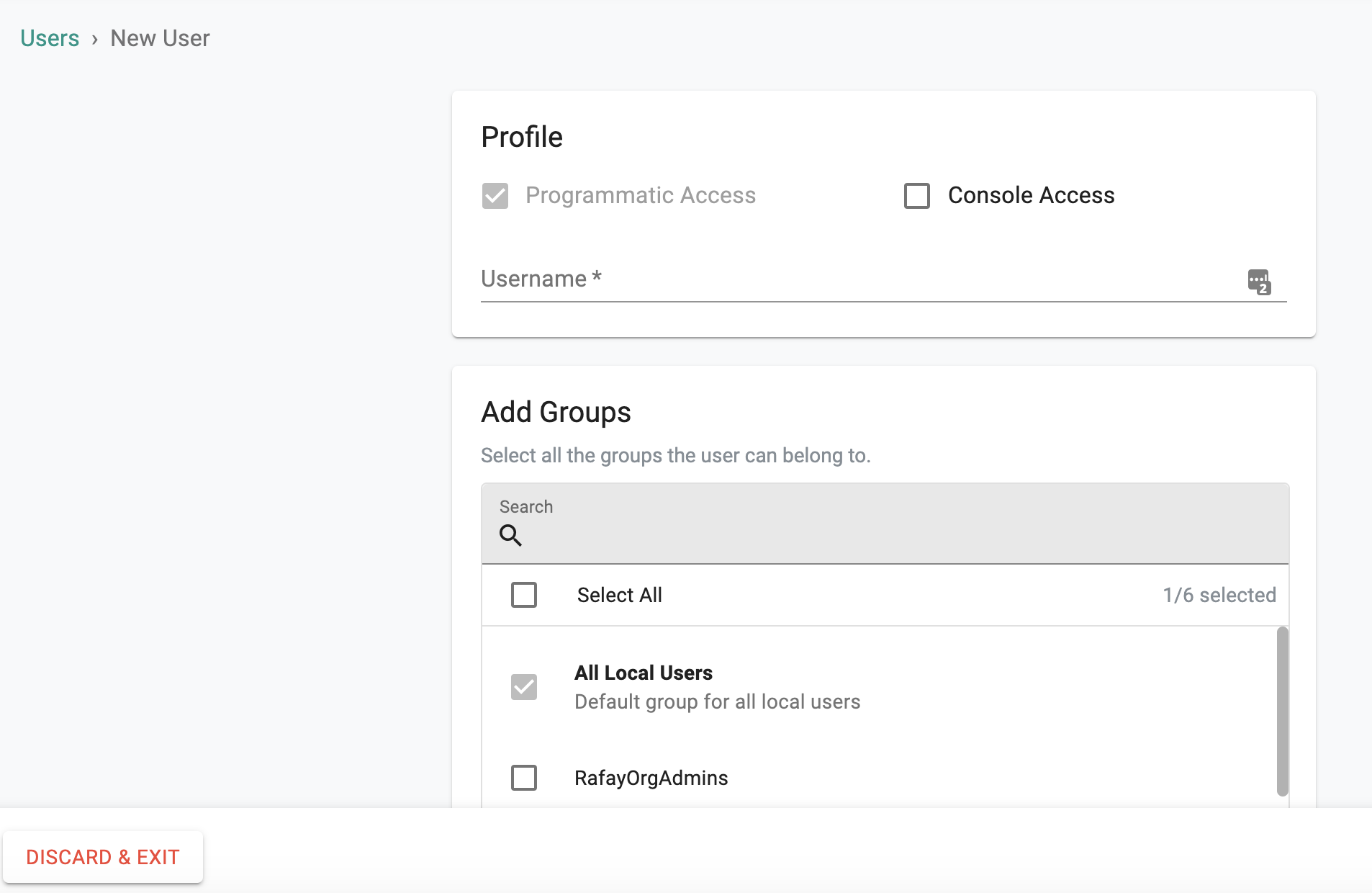
Task: Click the "Console Access" label
Action: (1032, 195)
